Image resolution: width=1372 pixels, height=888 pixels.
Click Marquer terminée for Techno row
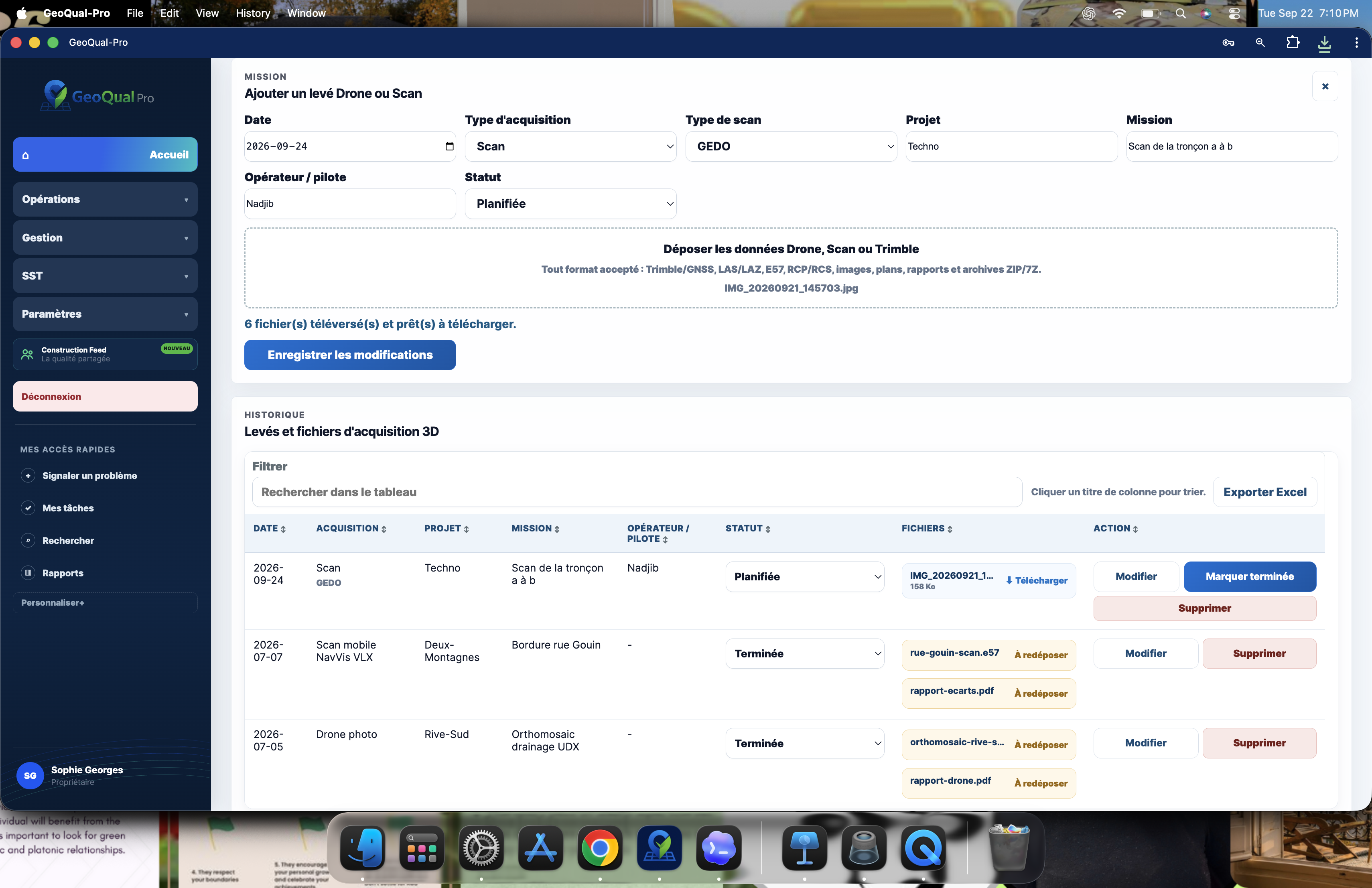(1250, 576)
